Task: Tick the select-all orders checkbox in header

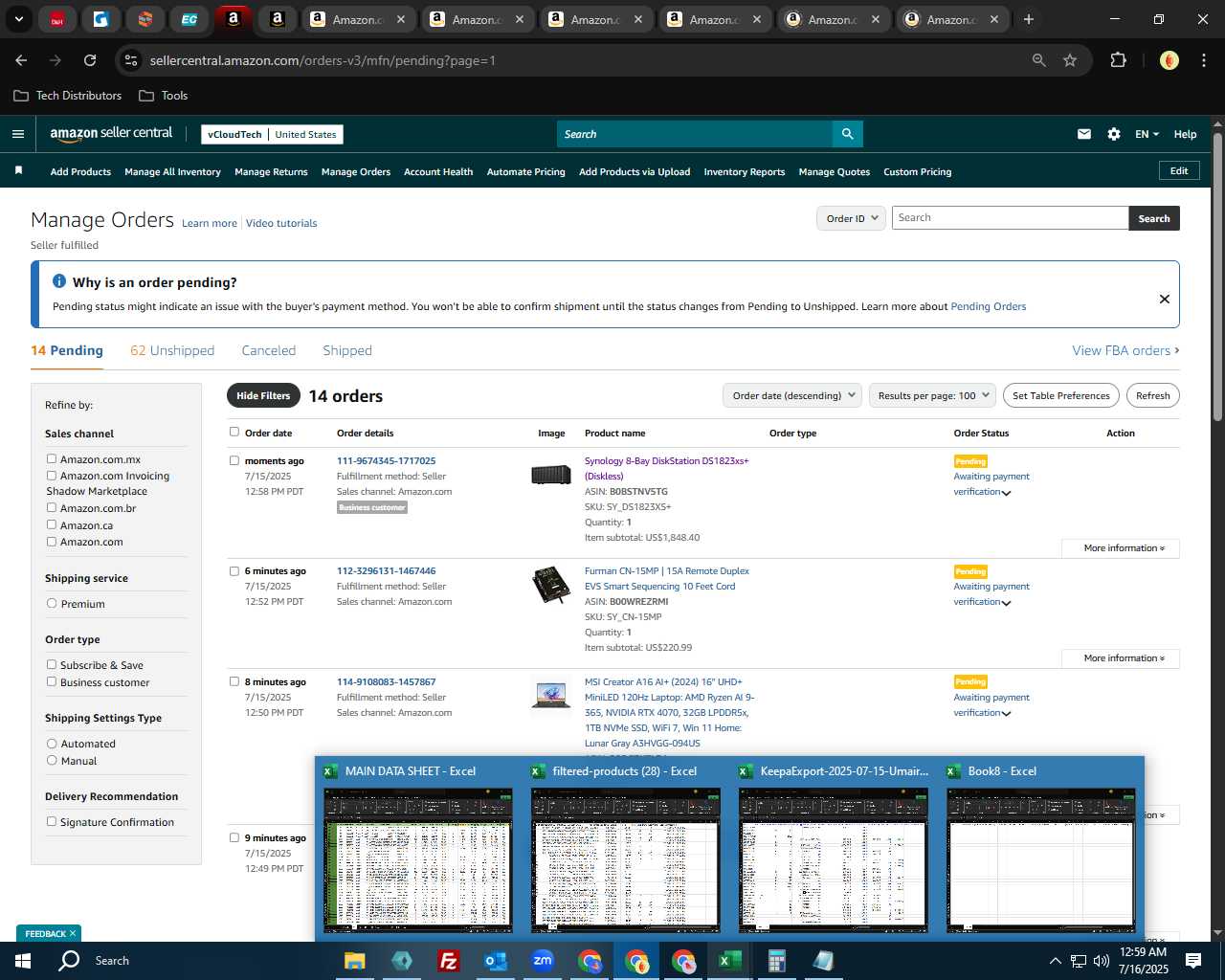Action: pyautogui.click(x=234, y=432)
